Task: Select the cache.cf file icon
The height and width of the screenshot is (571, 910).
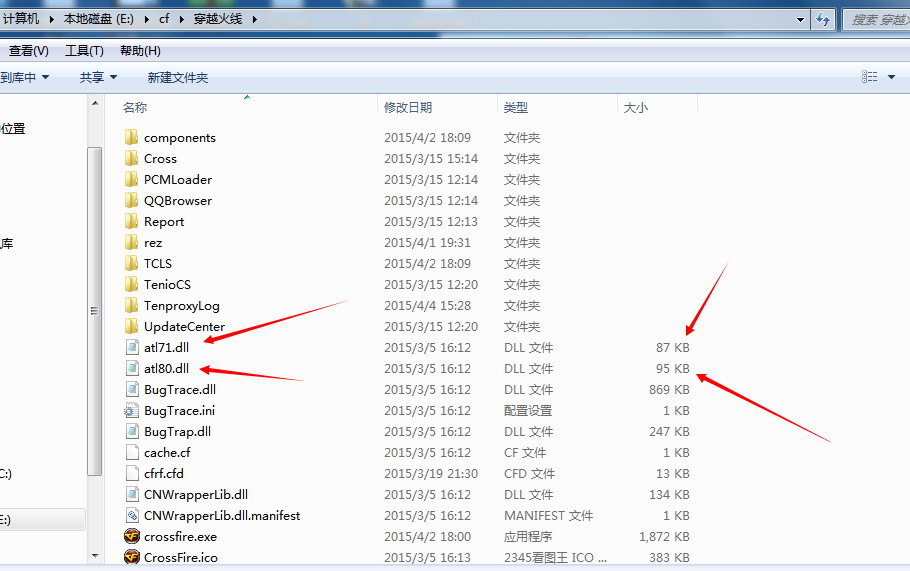Action: tap(132, 452)
